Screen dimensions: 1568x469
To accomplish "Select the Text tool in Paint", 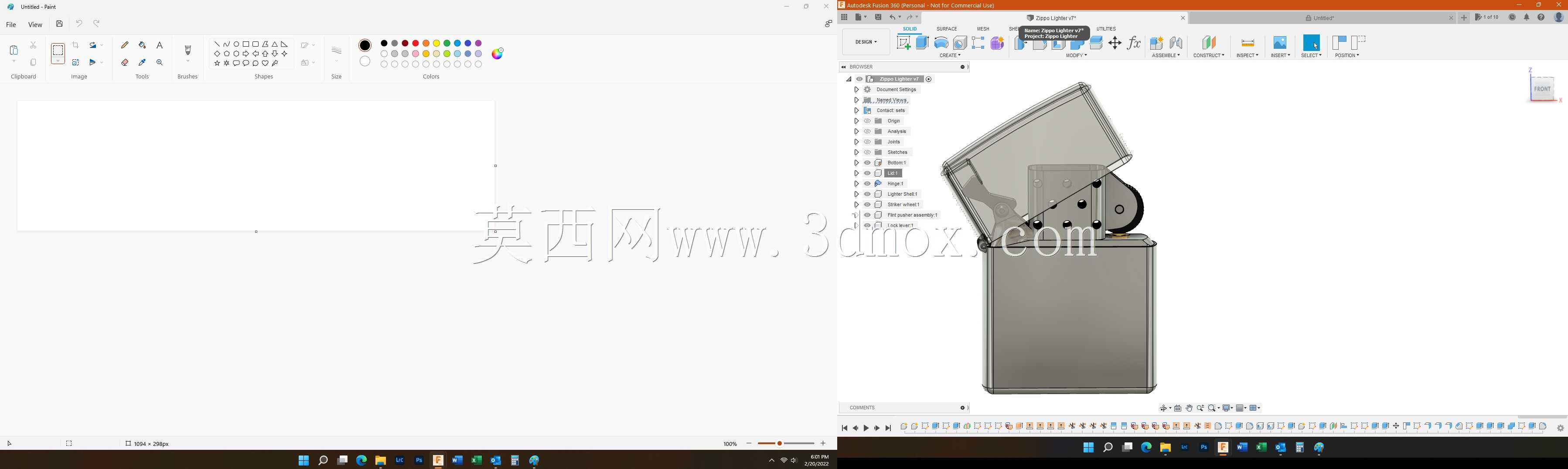I will click(160, 45).
